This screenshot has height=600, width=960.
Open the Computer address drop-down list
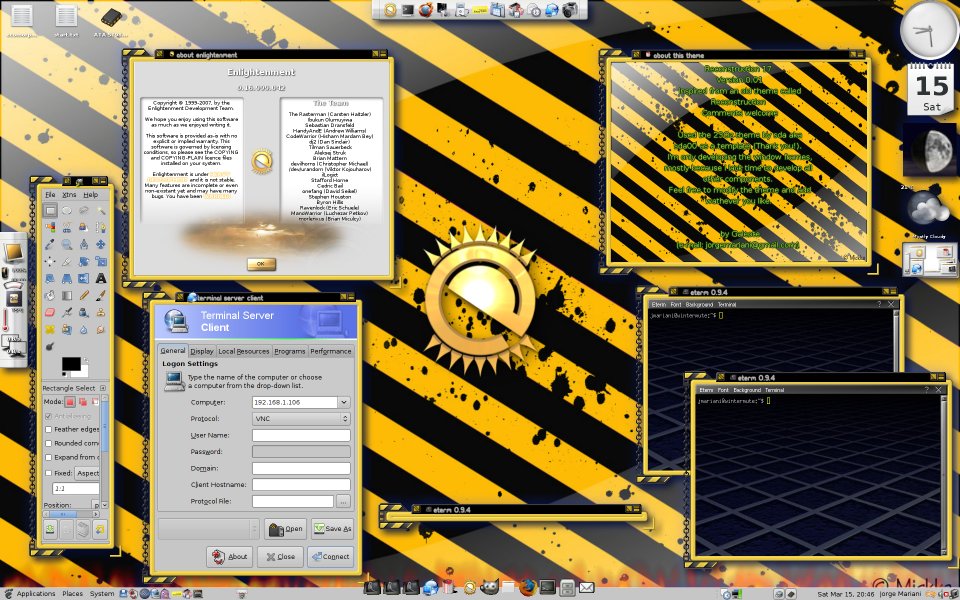[343, 402]
